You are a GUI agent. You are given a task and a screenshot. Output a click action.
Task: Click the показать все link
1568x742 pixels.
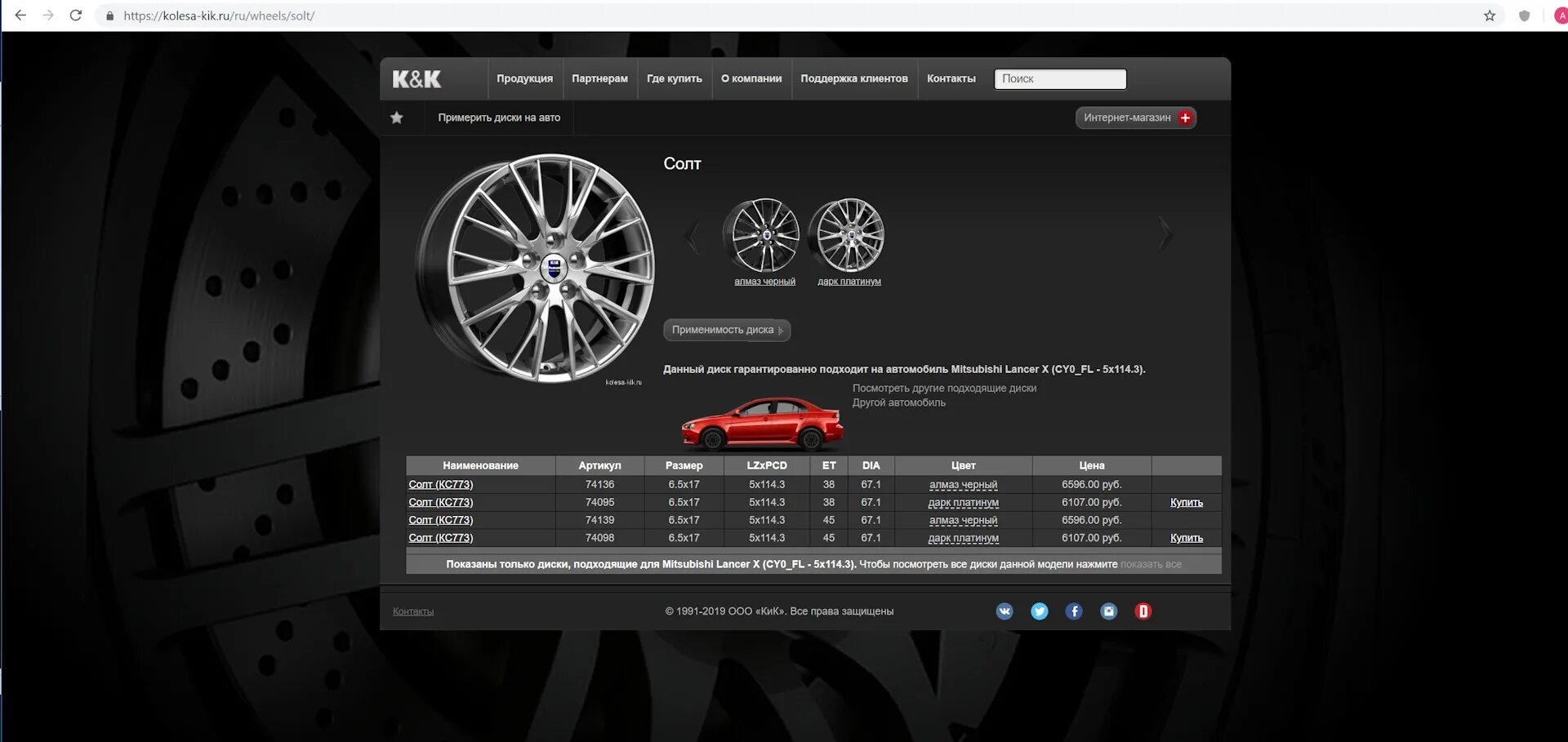coord(1151,564)
